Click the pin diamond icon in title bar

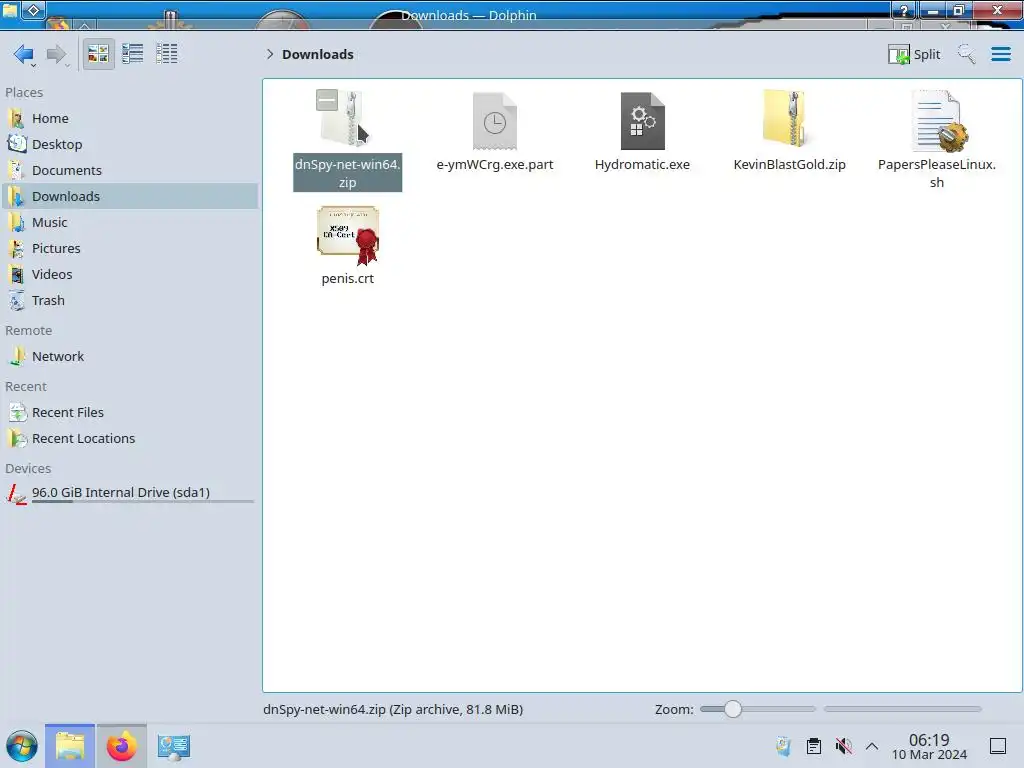coord(33,10)
